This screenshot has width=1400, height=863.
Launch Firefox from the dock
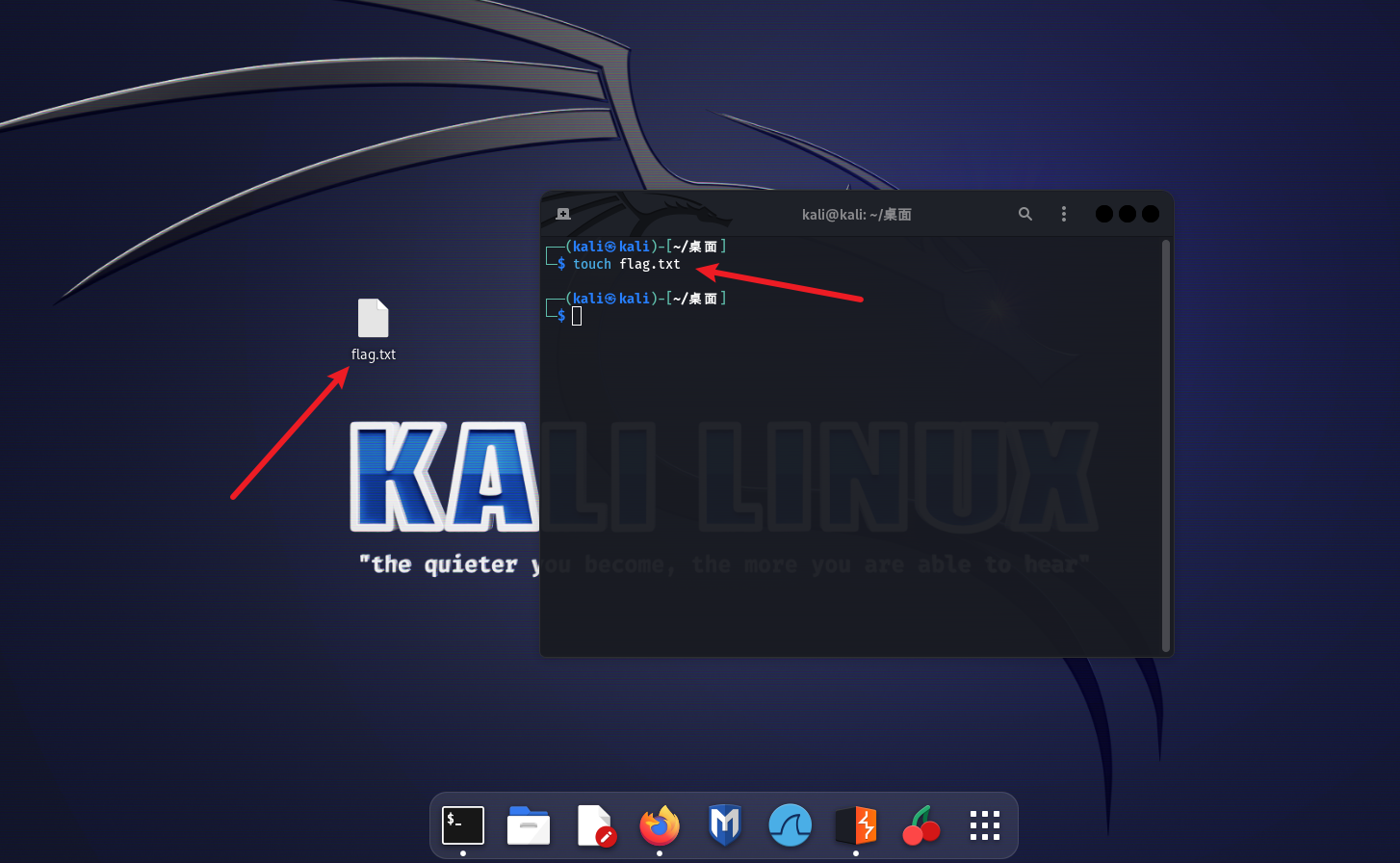point(660,825)
